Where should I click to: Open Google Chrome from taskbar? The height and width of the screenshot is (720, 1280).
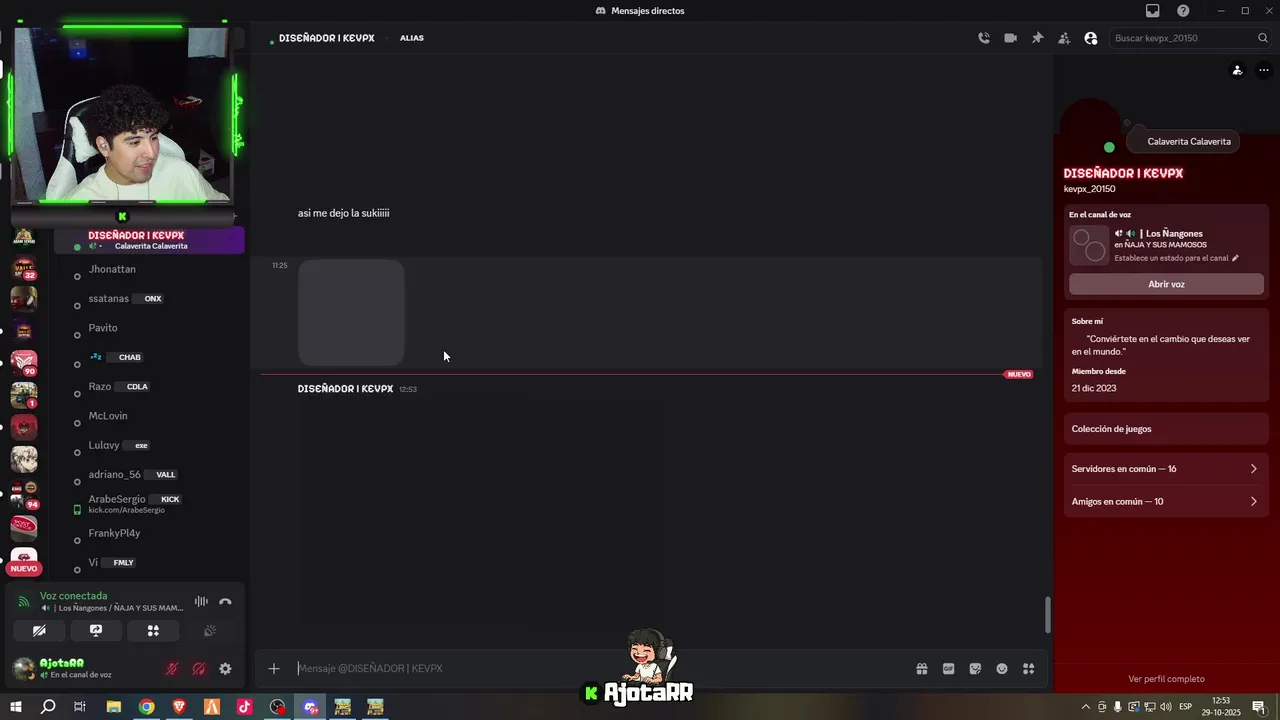[x=146, y=707]
